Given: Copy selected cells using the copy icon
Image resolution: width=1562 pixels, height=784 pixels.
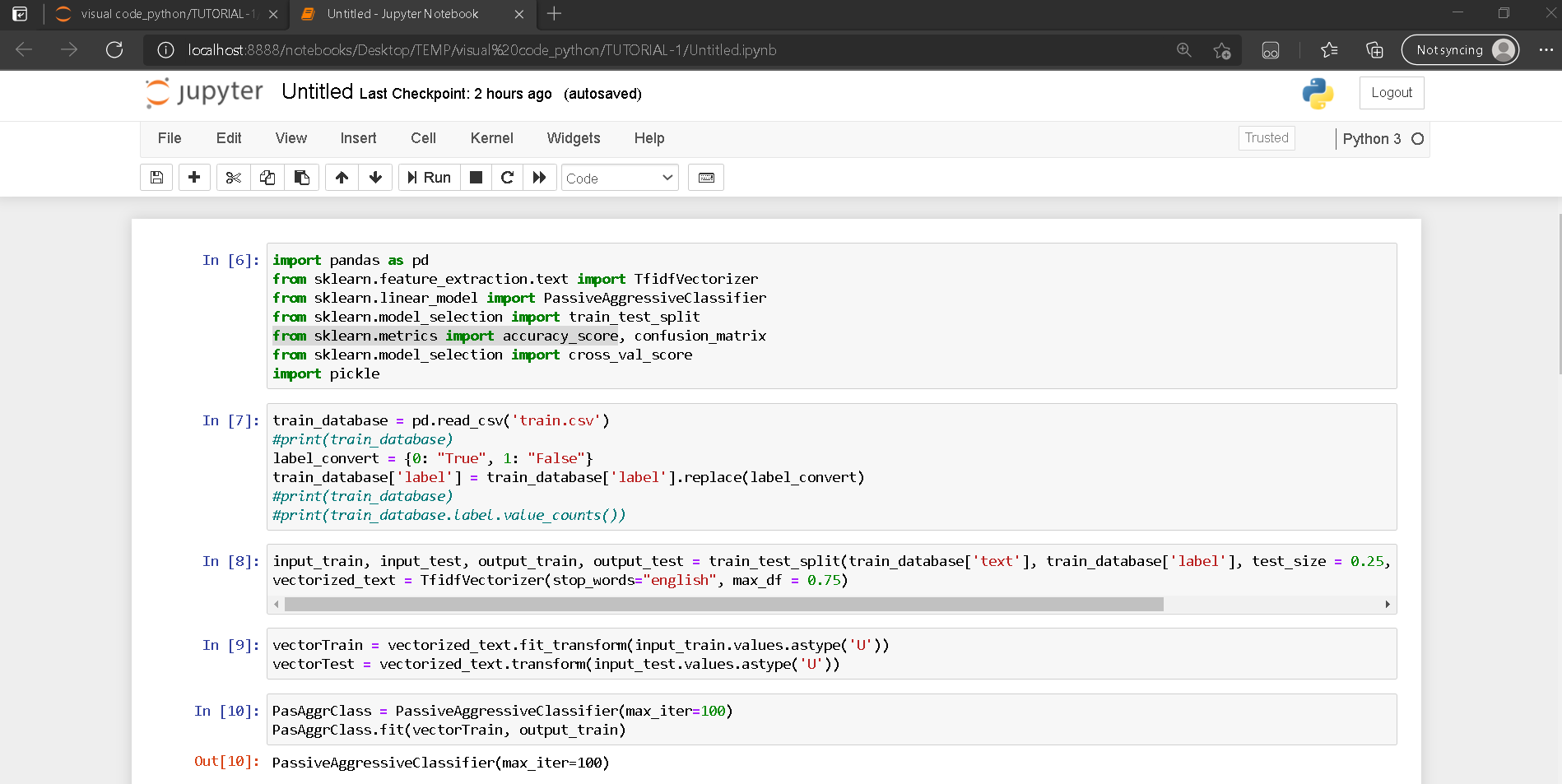Looking at the screenshot, I should [x=267, y=178].
